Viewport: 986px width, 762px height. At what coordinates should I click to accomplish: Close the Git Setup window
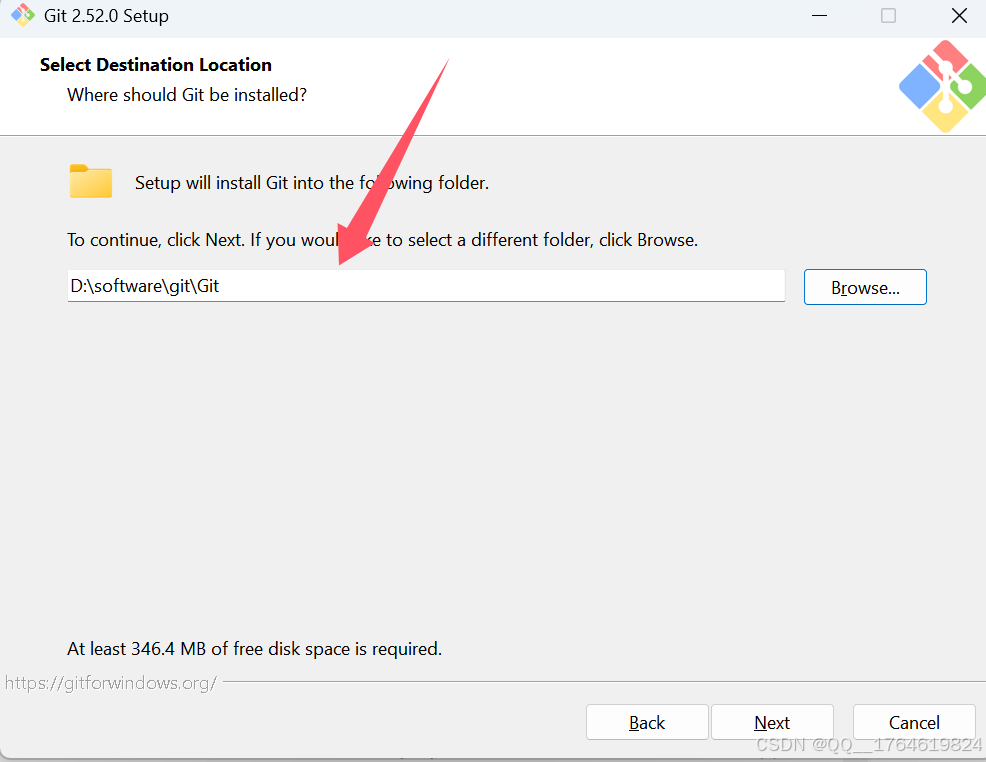(959, 16)
